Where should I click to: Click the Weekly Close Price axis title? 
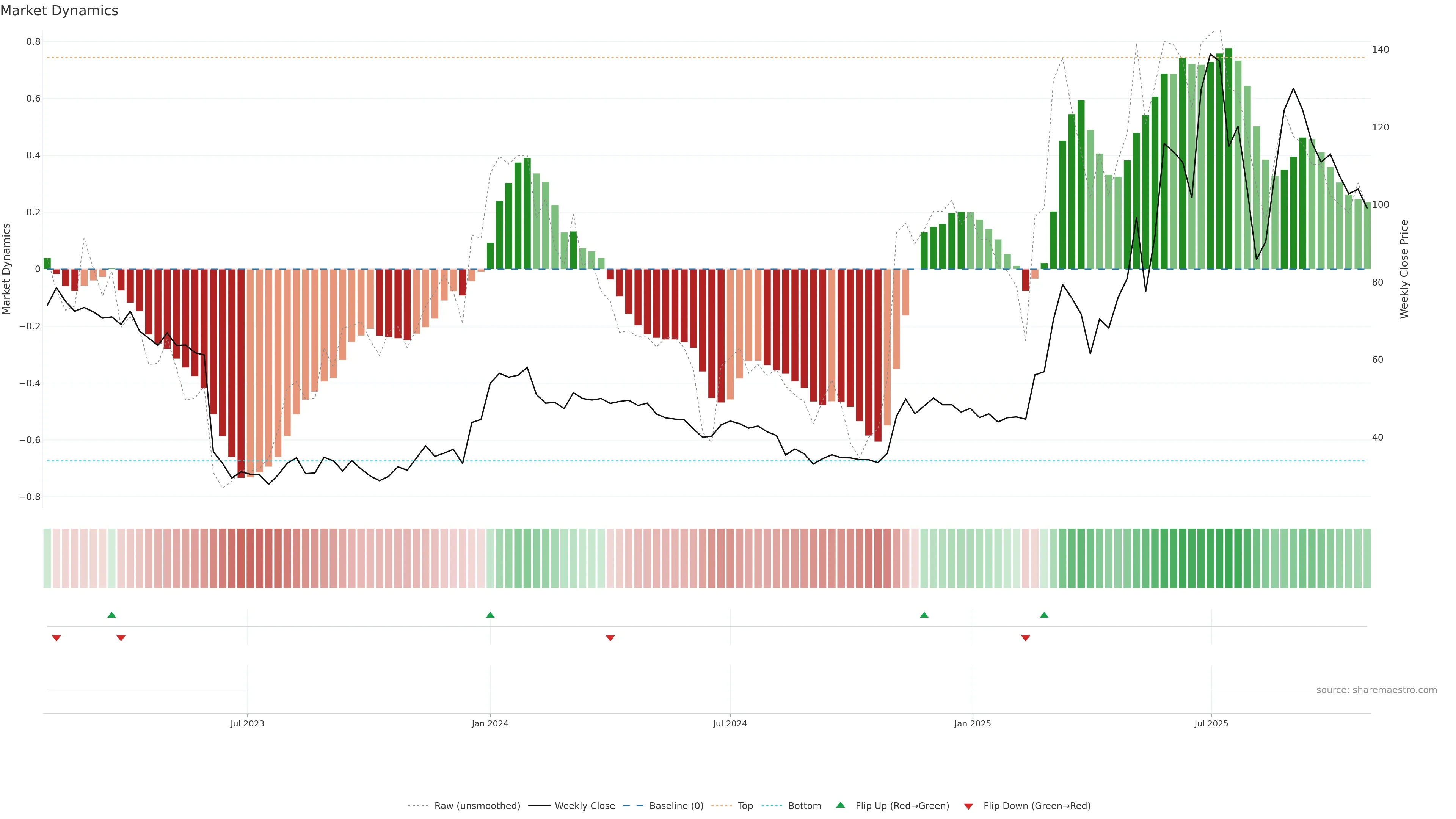pyautogui.click(x=1404, y=269)
